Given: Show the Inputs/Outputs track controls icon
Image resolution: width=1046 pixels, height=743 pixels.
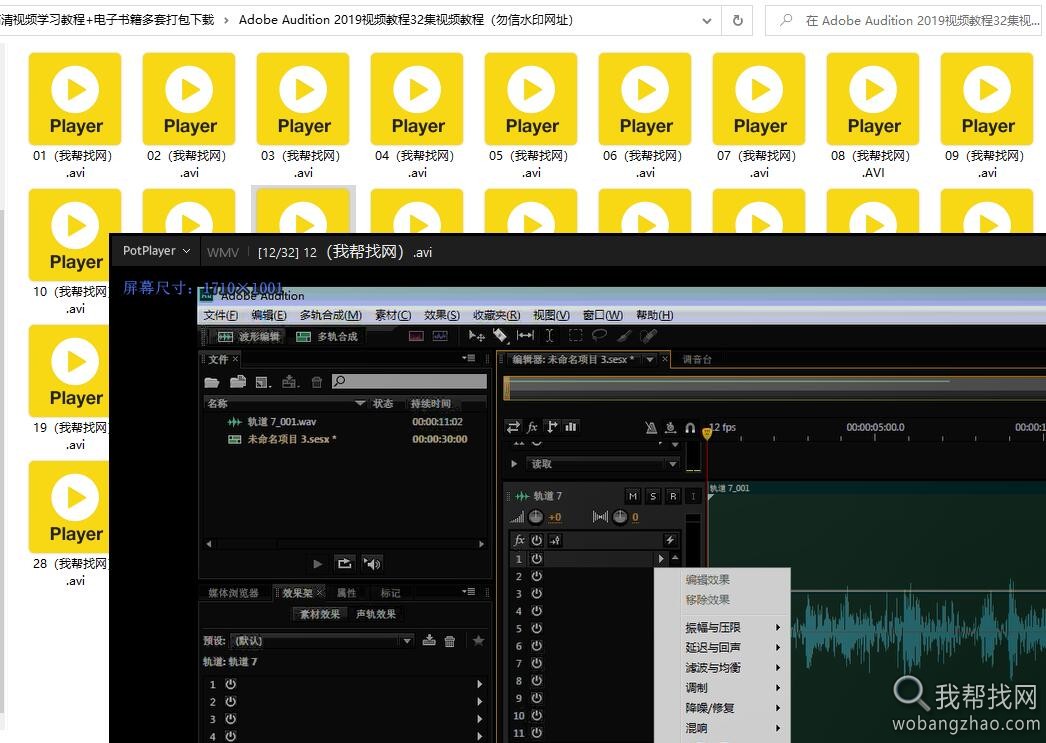Looking at the screenshot, I should tap(513, 427).
